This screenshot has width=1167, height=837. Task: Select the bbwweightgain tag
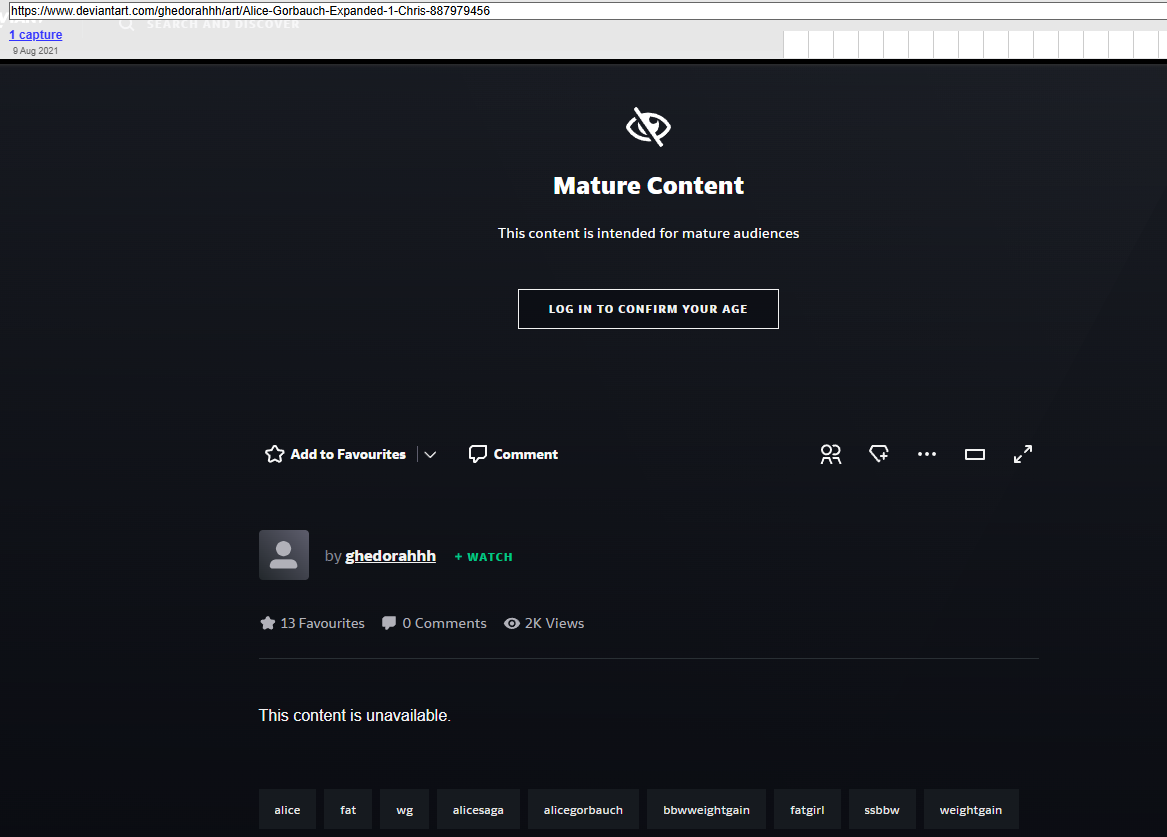tap(706, 810)
